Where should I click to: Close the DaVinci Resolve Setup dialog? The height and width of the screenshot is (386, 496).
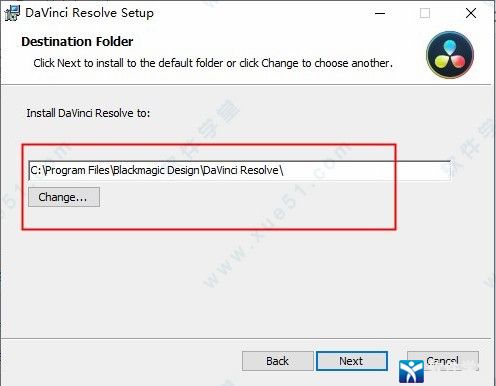471,13
